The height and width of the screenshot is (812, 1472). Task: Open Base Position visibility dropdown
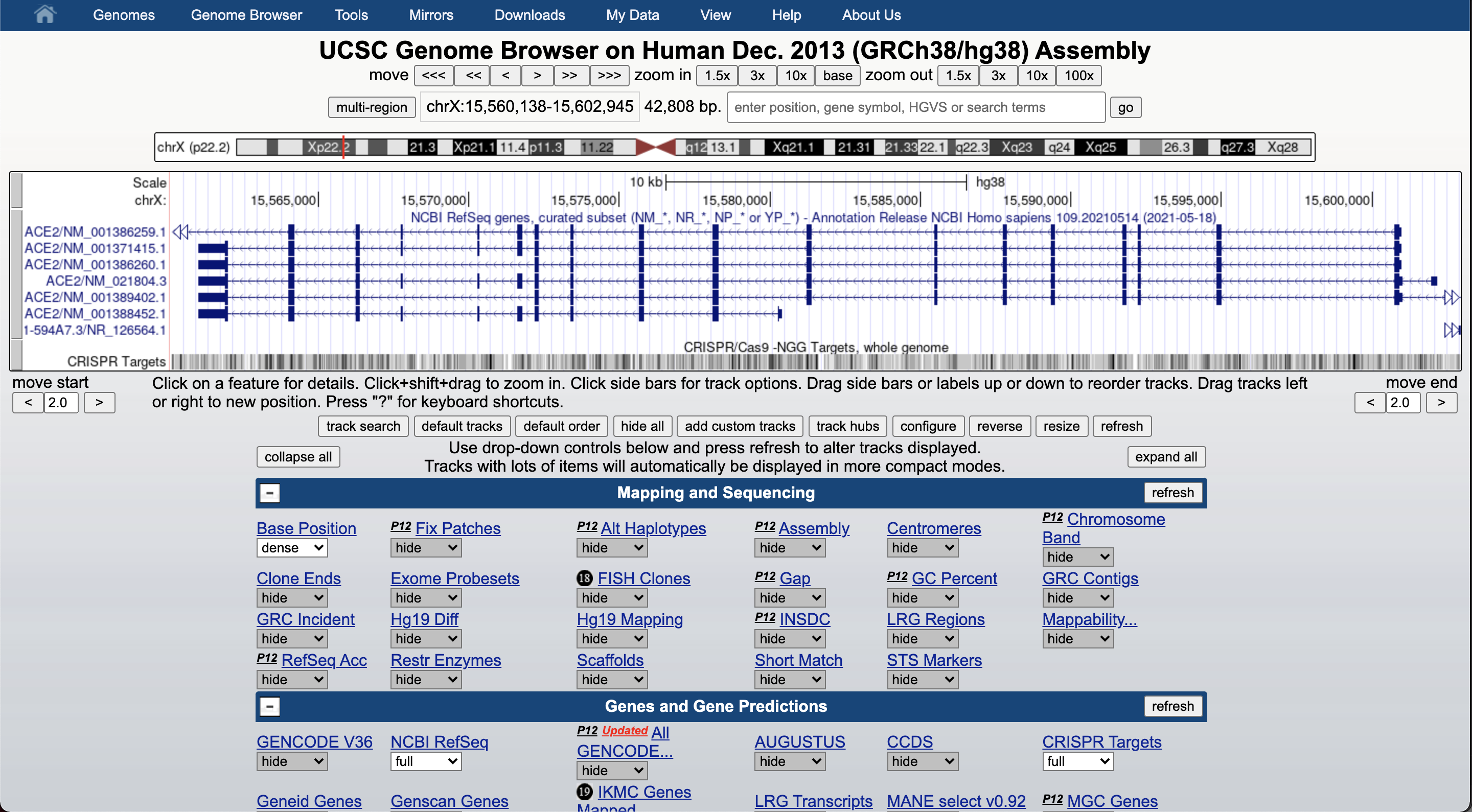(292, 547)
